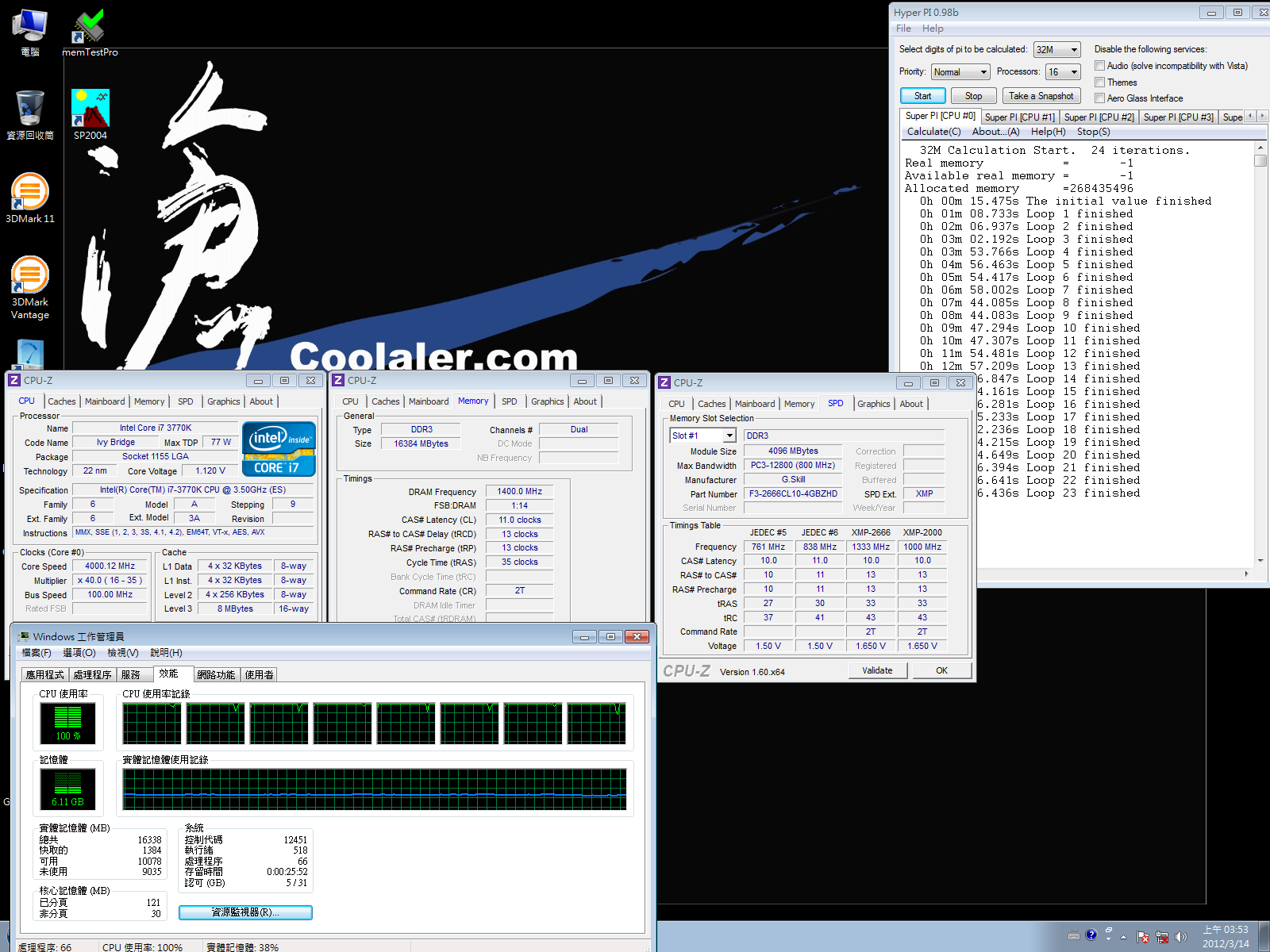Open the 32M digits of pi dropdown
The height and width of the screenshot is (952, 1270).
(1057, 49)
